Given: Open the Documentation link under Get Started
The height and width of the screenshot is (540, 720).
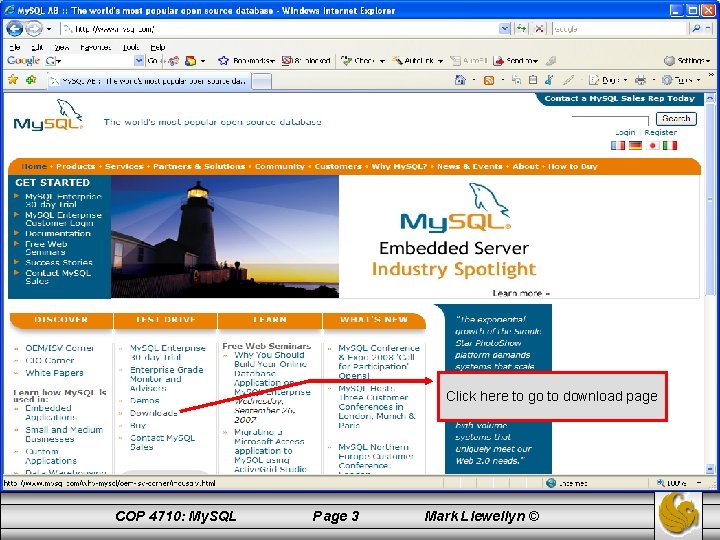Looking at the screenshot, I should coord(58,233).
